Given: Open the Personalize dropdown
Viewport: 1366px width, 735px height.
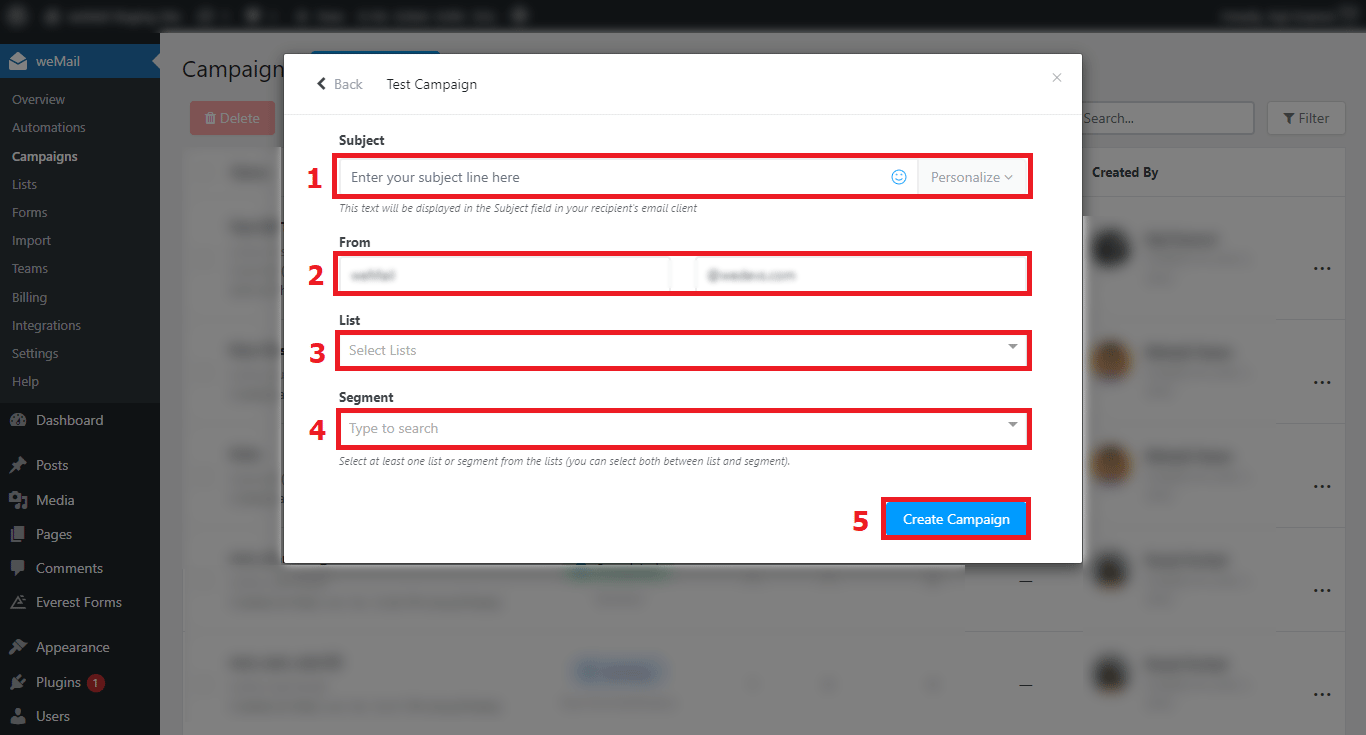Looking at the screenshot, I should click(969, 176).
